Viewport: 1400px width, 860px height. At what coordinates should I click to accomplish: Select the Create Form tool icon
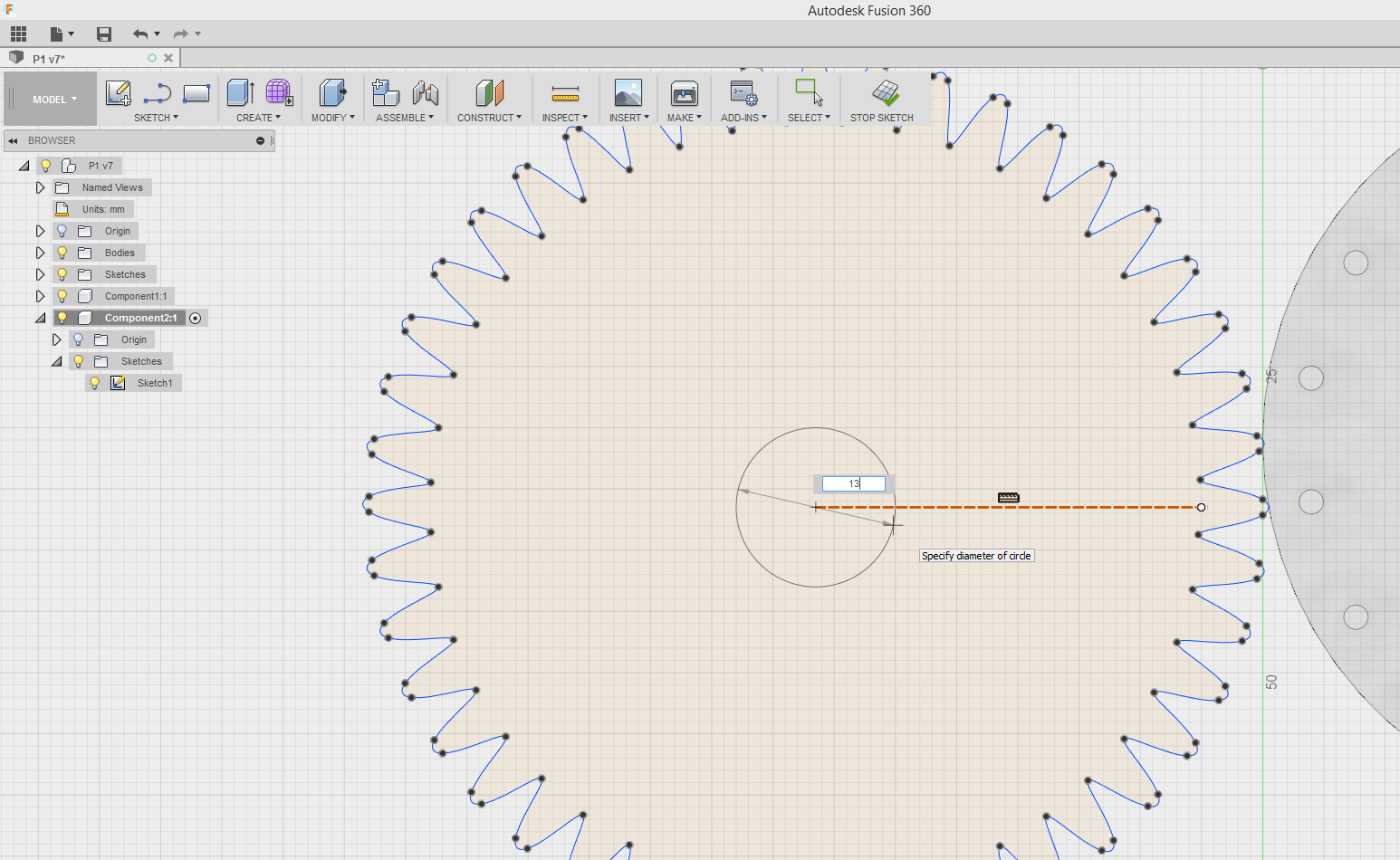click(x=280, y=92)
